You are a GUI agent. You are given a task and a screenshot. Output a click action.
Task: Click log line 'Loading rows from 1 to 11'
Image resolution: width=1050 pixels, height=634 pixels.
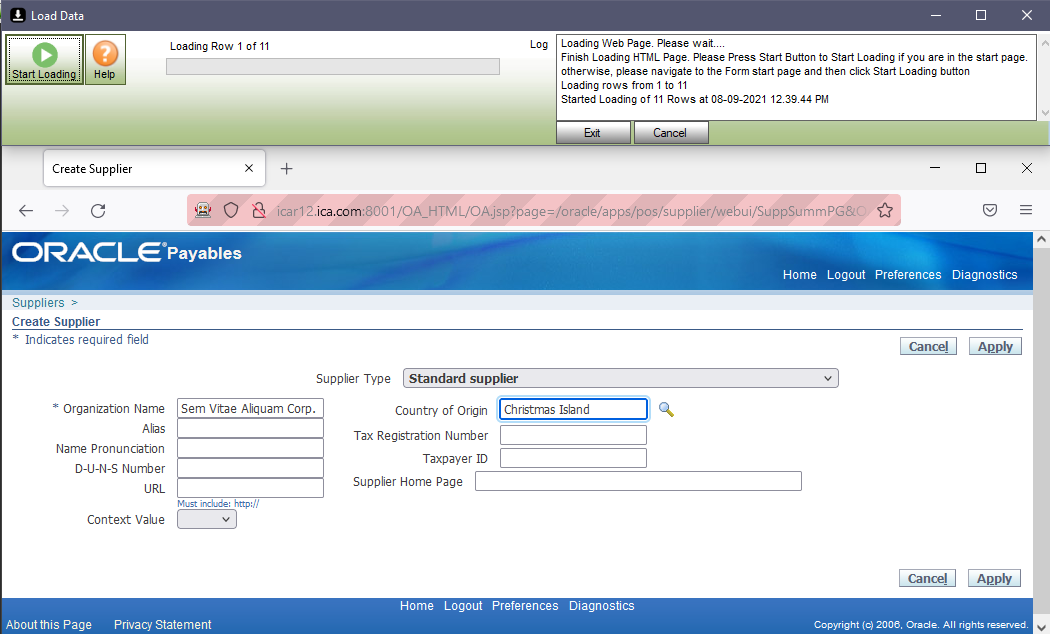click(x=624, y=85)
